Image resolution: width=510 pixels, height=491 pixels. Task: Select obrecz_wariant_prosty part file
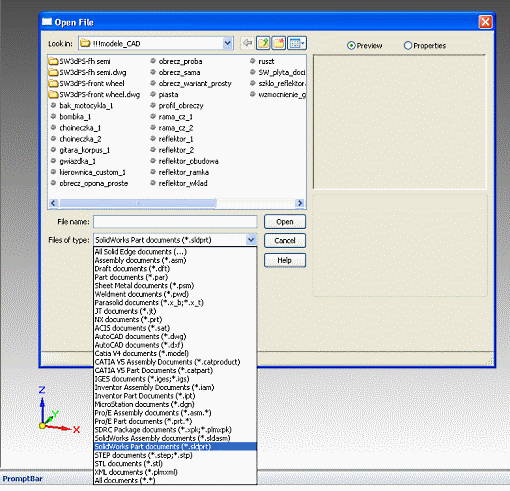point(190,83)
